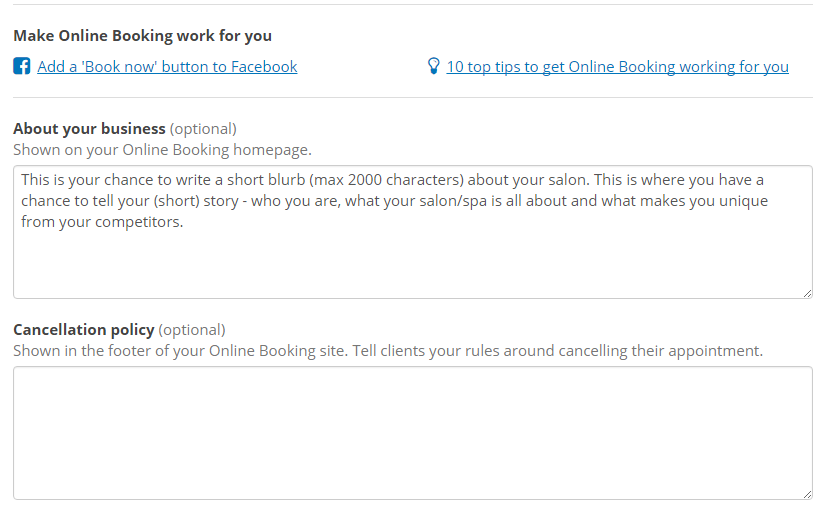Focus the empty Cancellation policy text area
831x510 pixels.
tap(412, 432)
